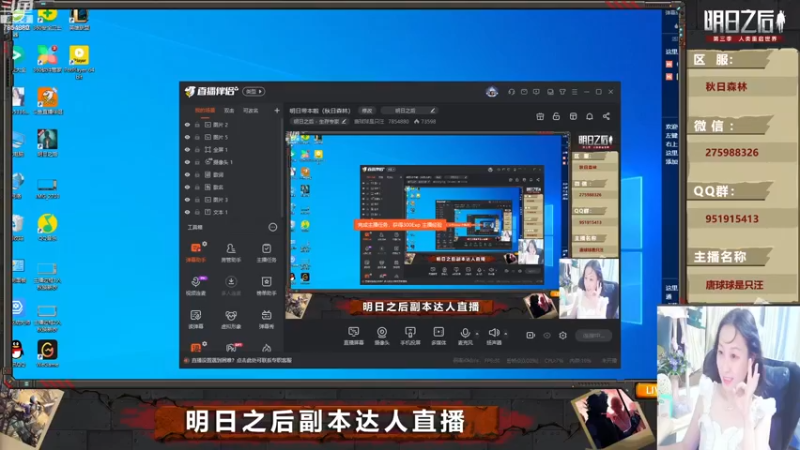Click the start streaming button at bottom right

click(593, 335)
